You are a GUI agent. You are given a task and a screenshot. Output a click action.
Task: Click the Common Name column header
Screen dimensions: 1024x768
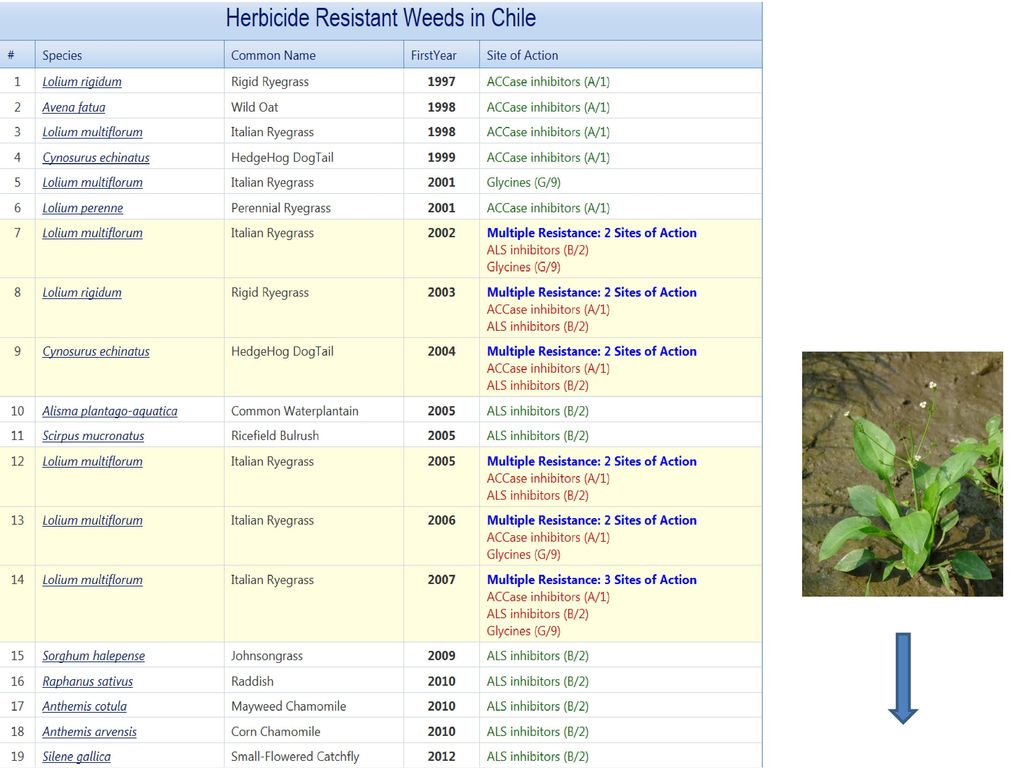point(313,55)
